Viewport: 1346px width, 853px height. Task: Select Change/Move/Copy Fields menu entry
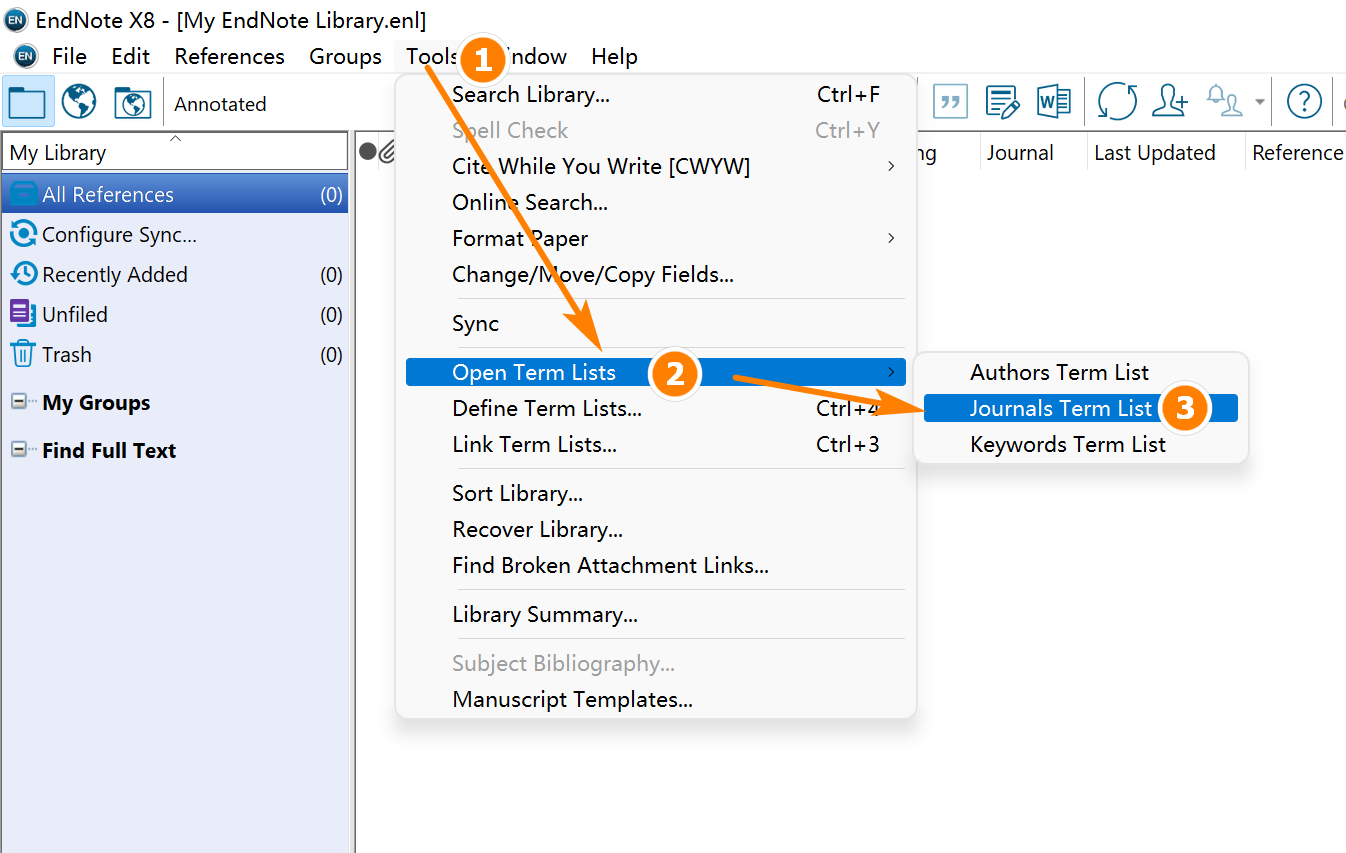click(656, 275)
